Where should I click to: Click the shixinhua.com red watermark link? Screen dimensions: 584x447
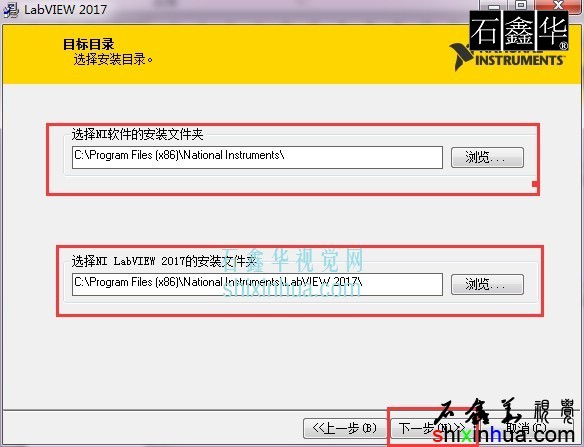504,435
